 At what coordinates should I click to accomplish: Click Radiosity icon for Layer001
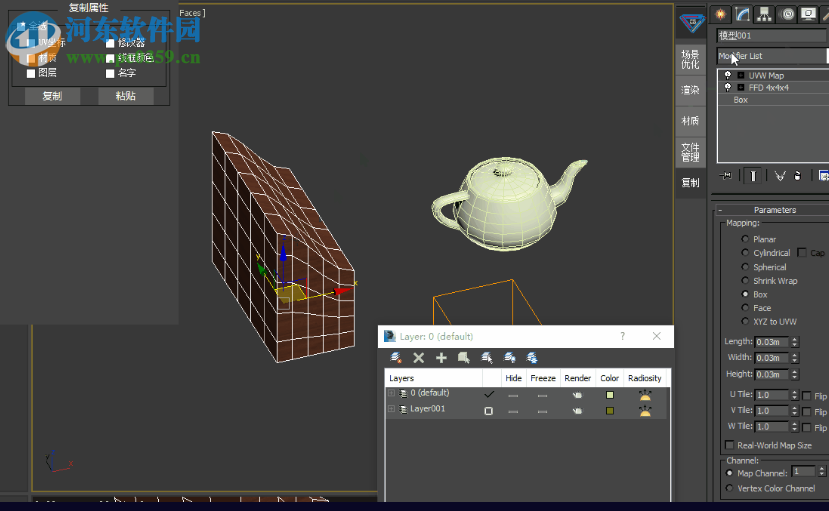click(x=645, y=410)
